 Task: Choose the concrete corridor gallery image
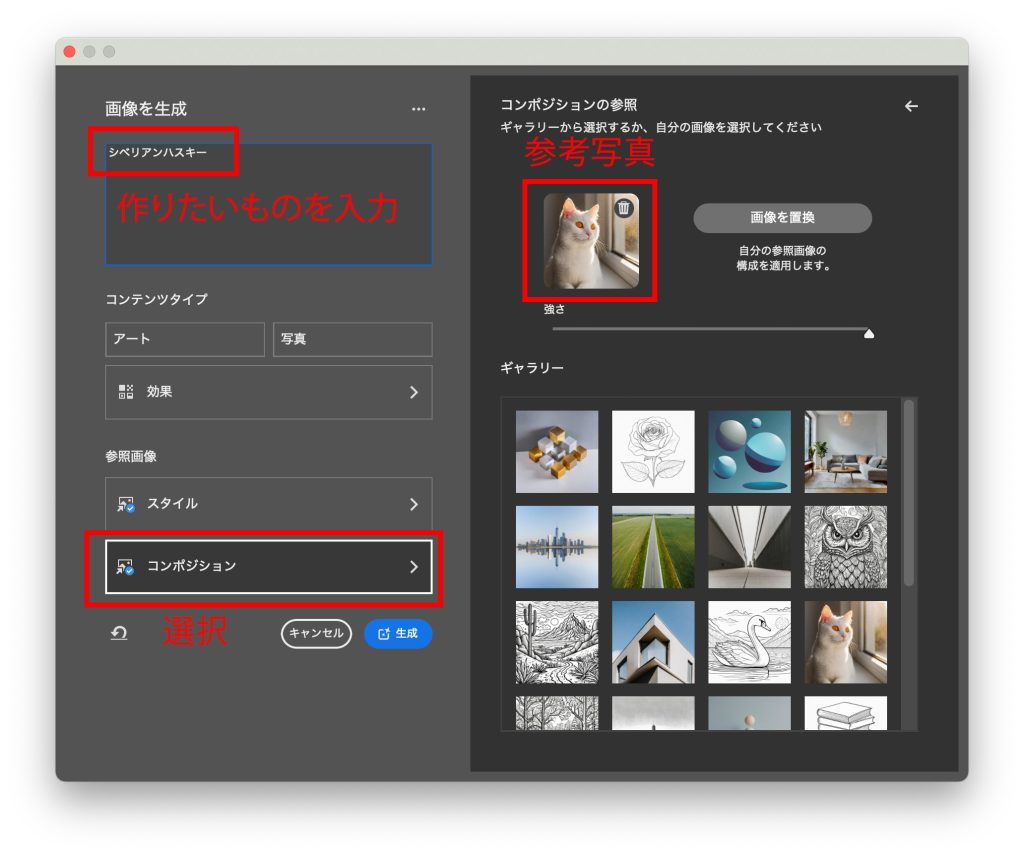[x=749, y=547]
